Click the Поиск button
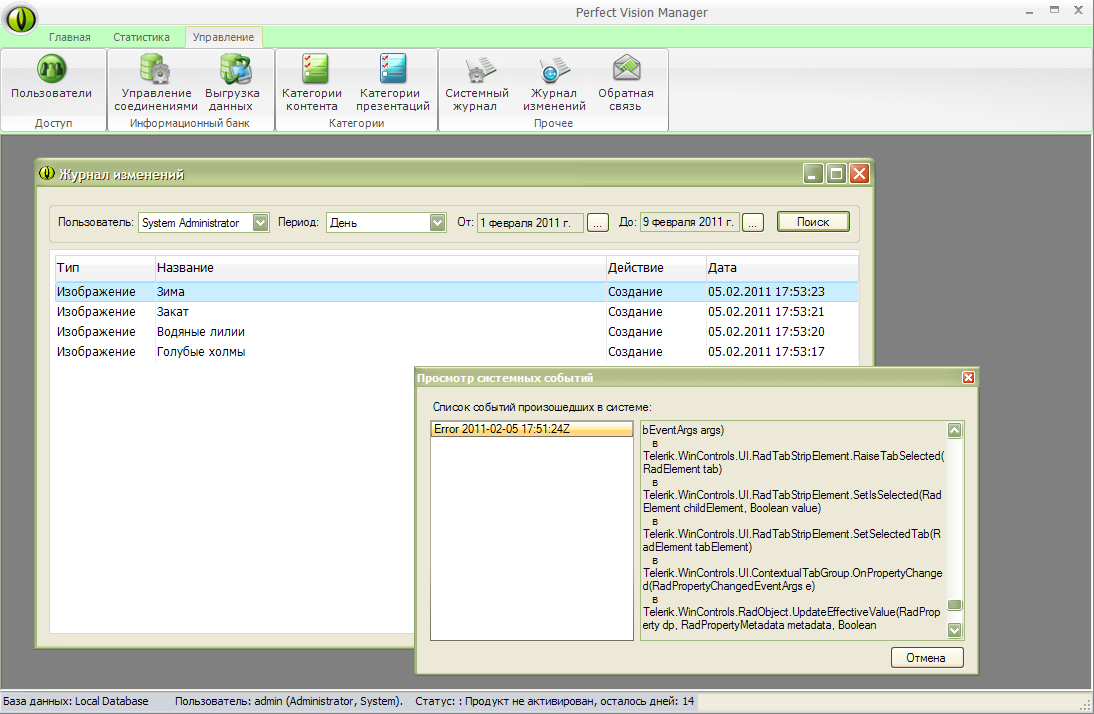This screenshot has width=1094, height=714. tap(813, 222)
